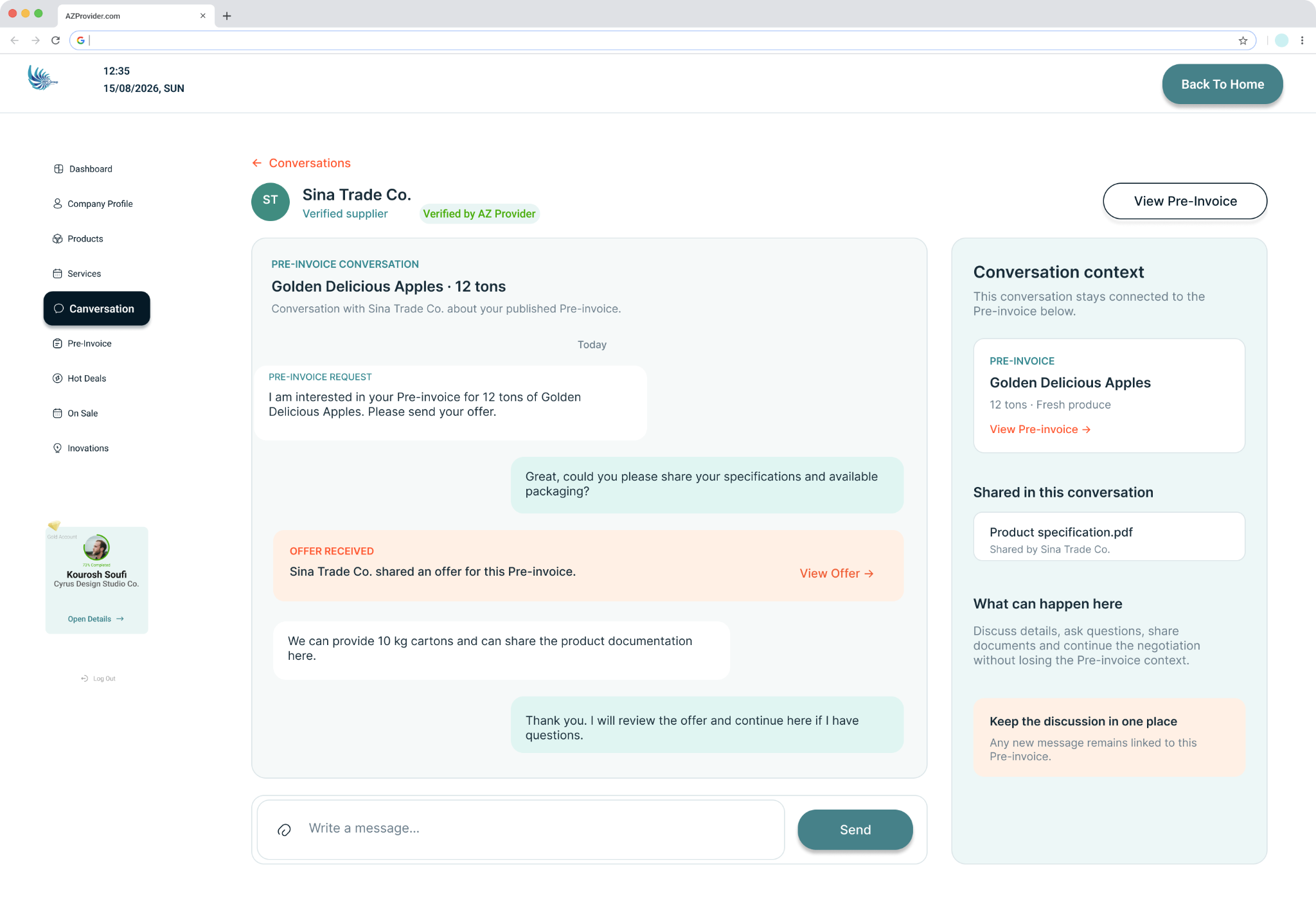Go to Hot Deals in the sidebar
1316x922 pixels.
[x=80, y=378]
